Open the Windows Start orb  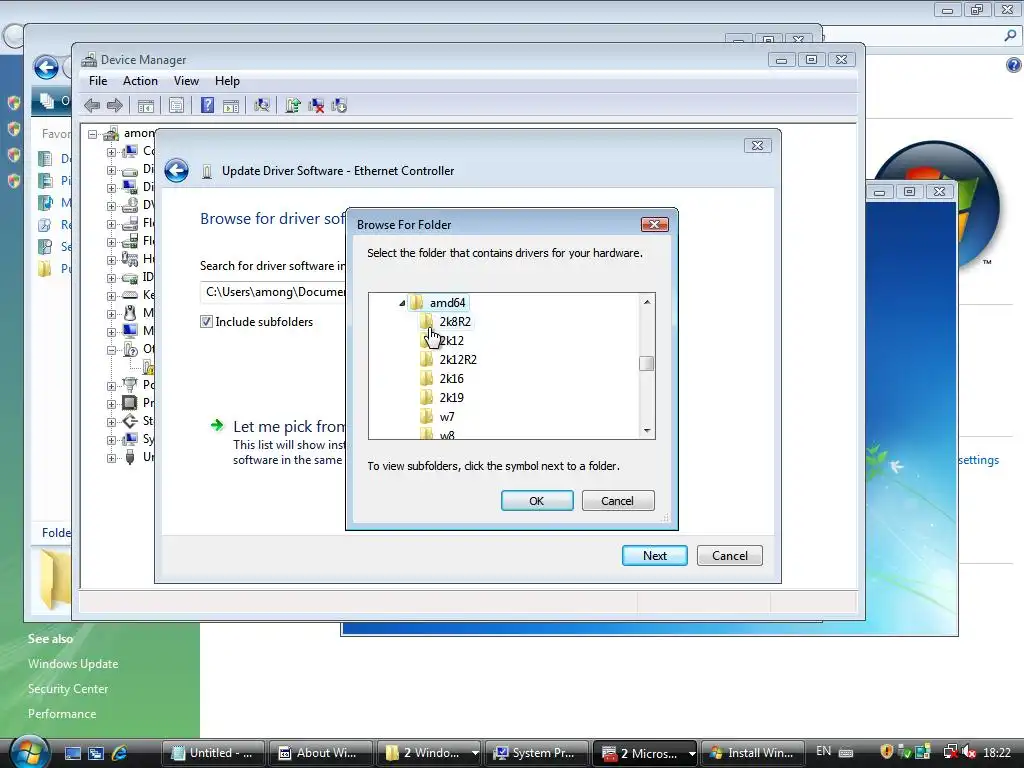click(x=29, y=752)
